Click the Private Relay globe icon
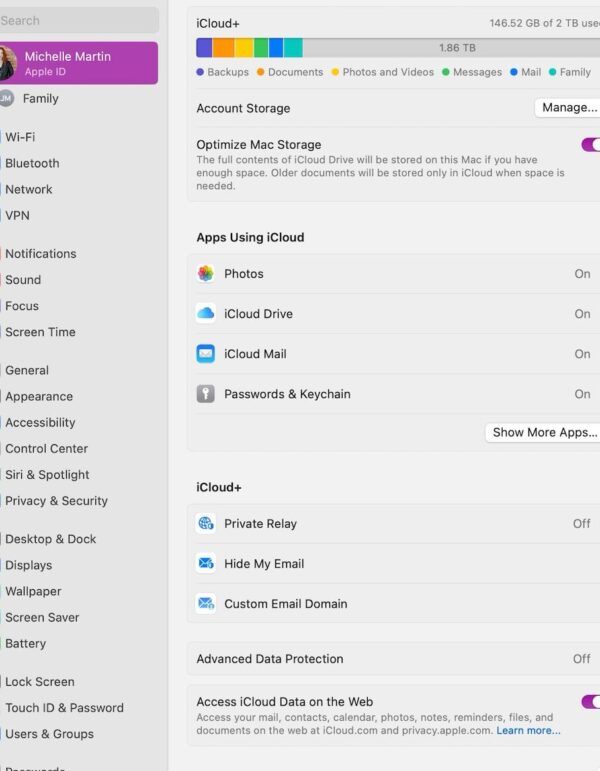The image size is (600, 771). coord(206,524)
